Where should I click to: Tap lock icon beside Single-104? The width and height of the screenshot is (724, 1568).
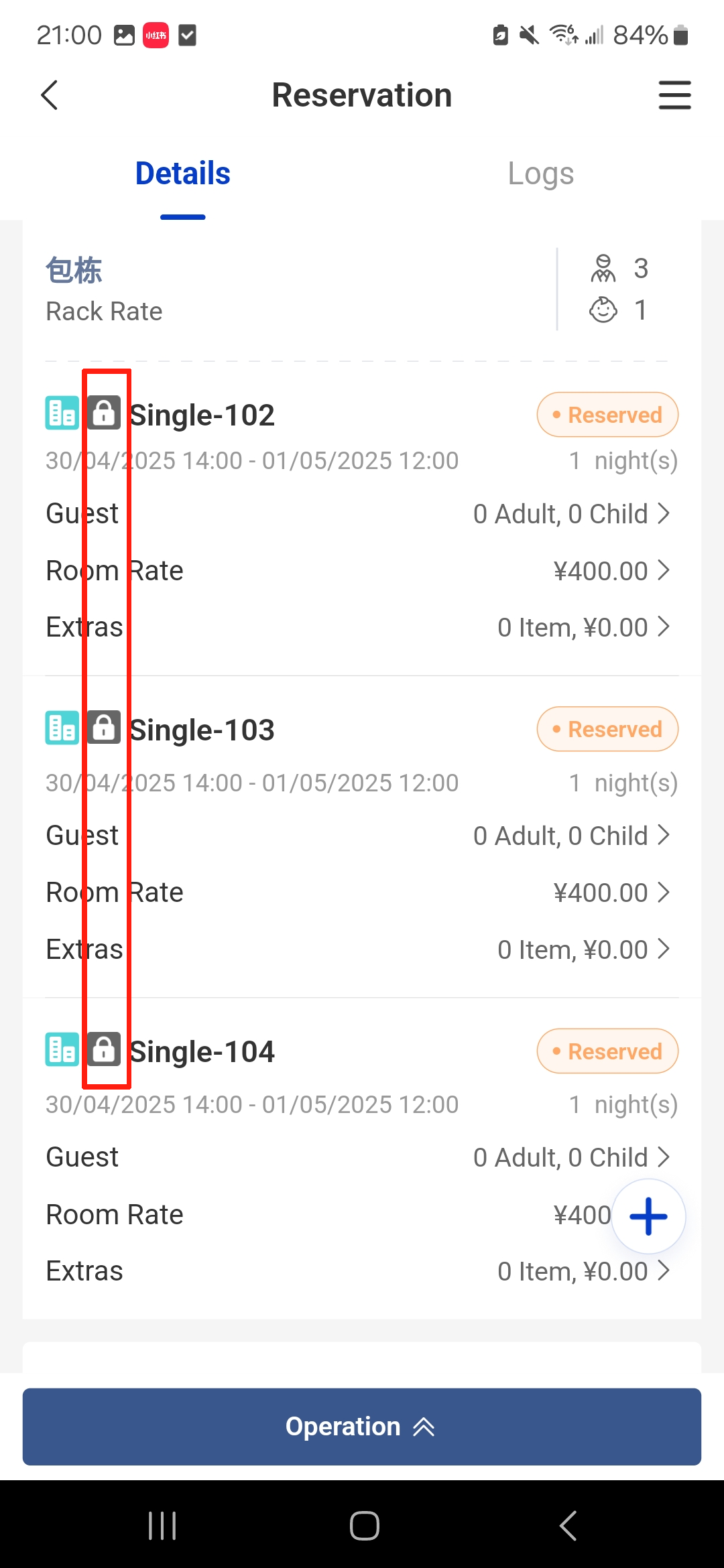tap(104, 1049)
